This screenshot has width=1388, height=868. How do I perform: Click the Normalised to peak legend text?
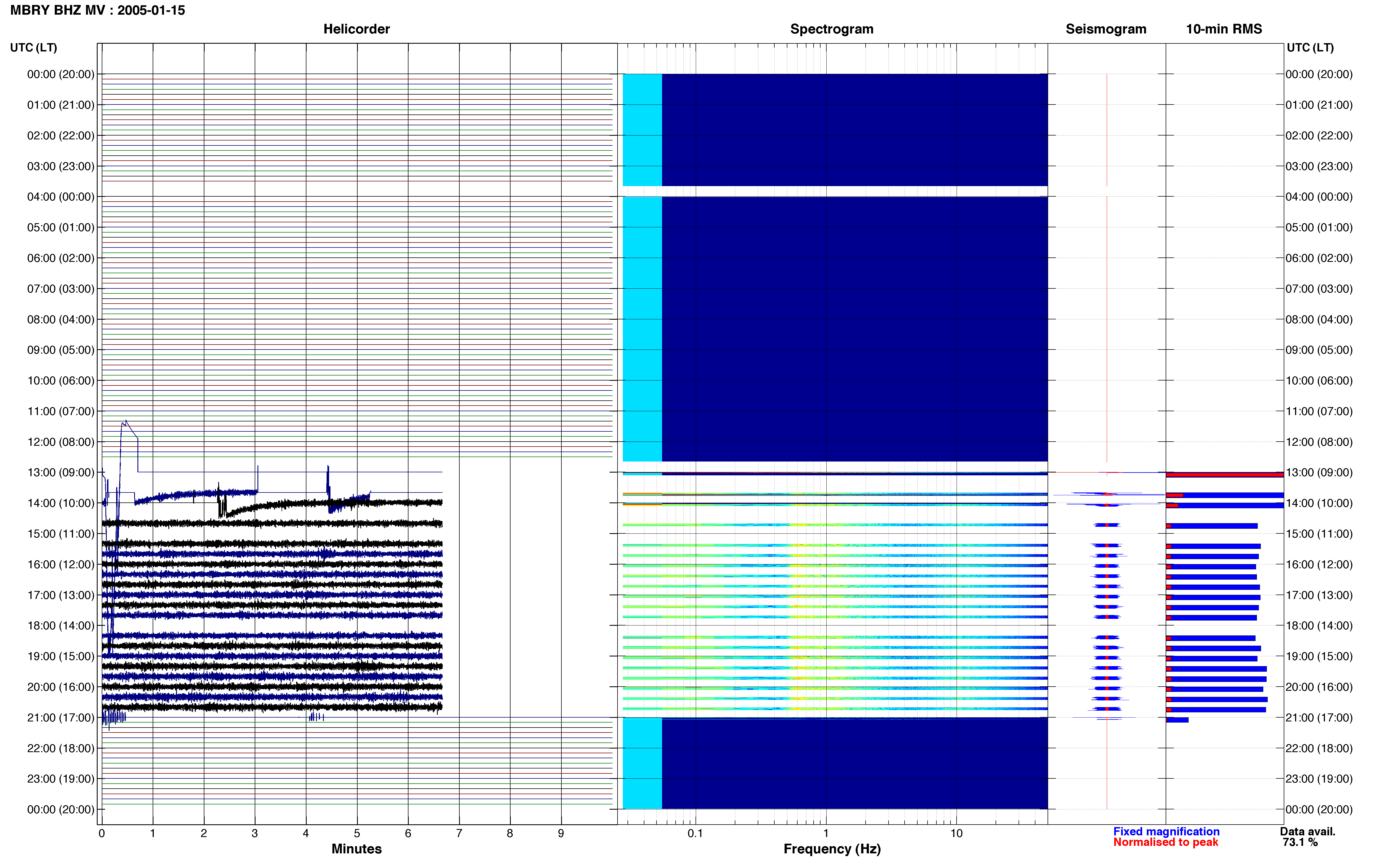click(1165, 842)
